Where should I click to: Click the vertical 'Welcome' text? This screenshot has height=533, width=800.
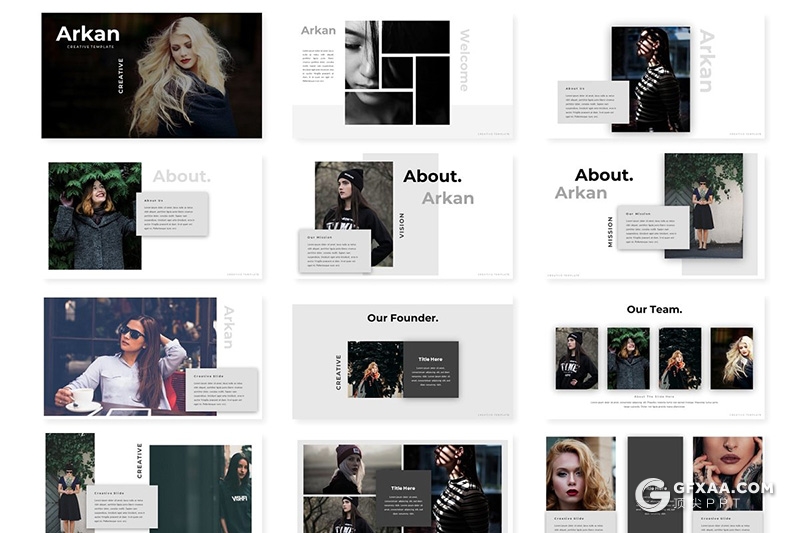point(464,60)
